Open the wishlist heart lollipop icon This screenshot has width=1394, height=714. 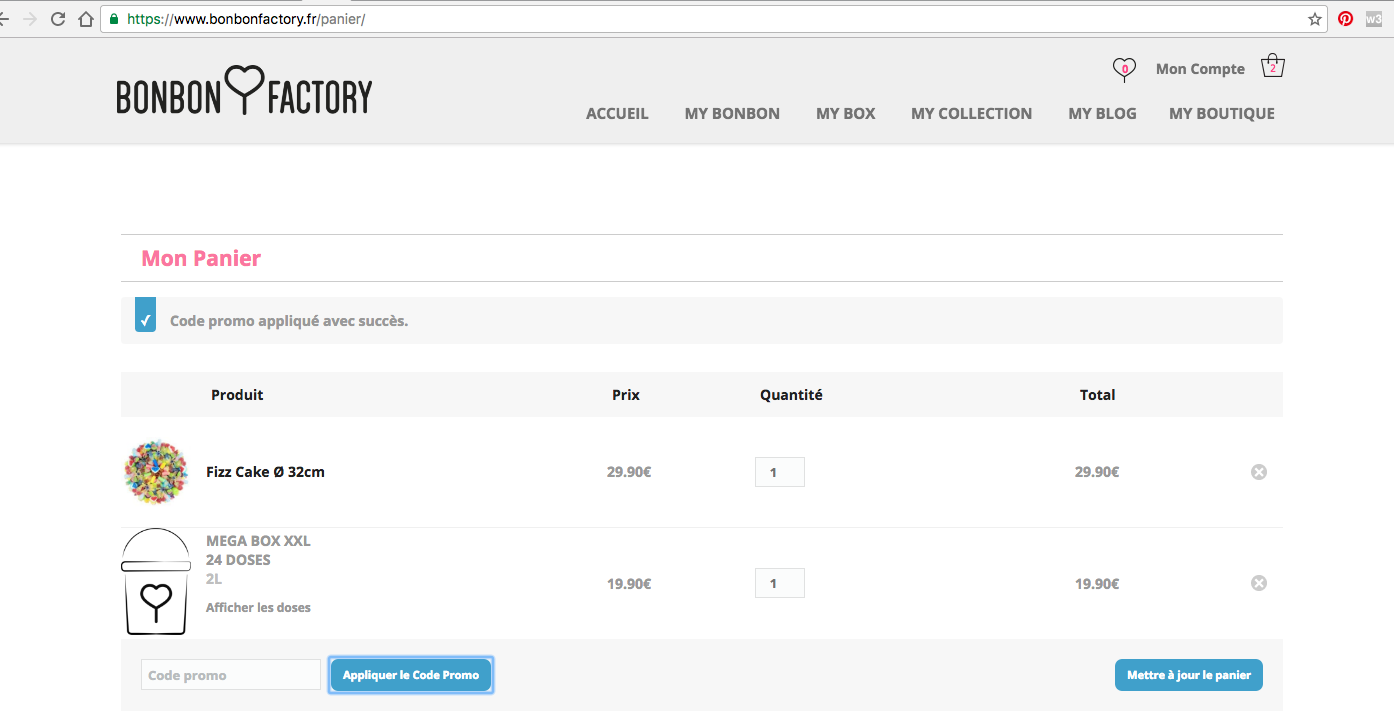point(1124,69)
